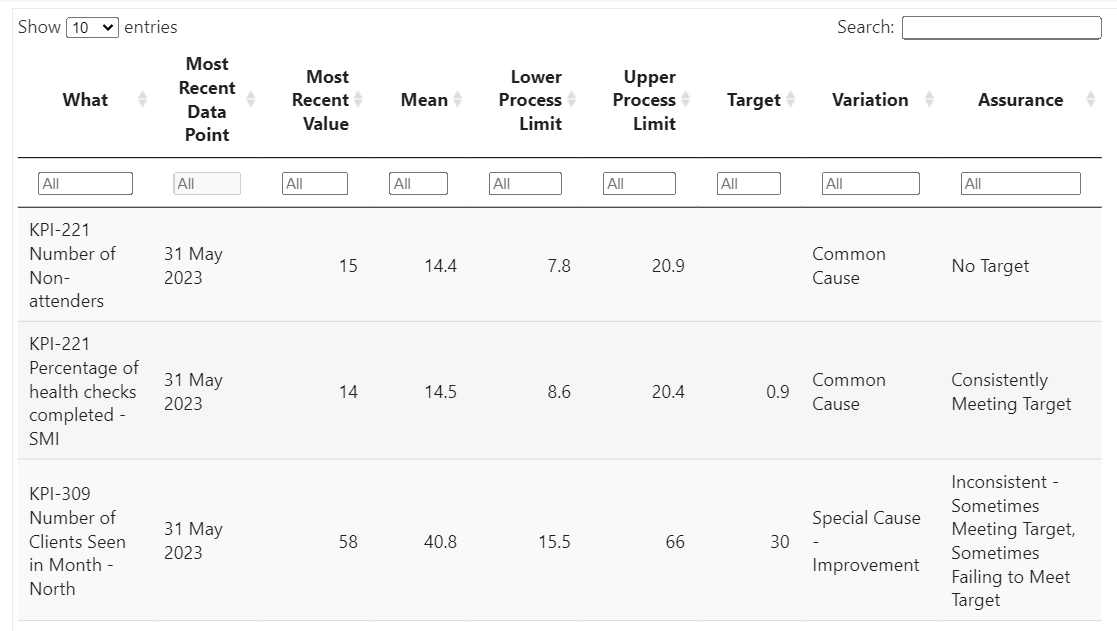Open the Show entries count dropdown

pos(92,28)
